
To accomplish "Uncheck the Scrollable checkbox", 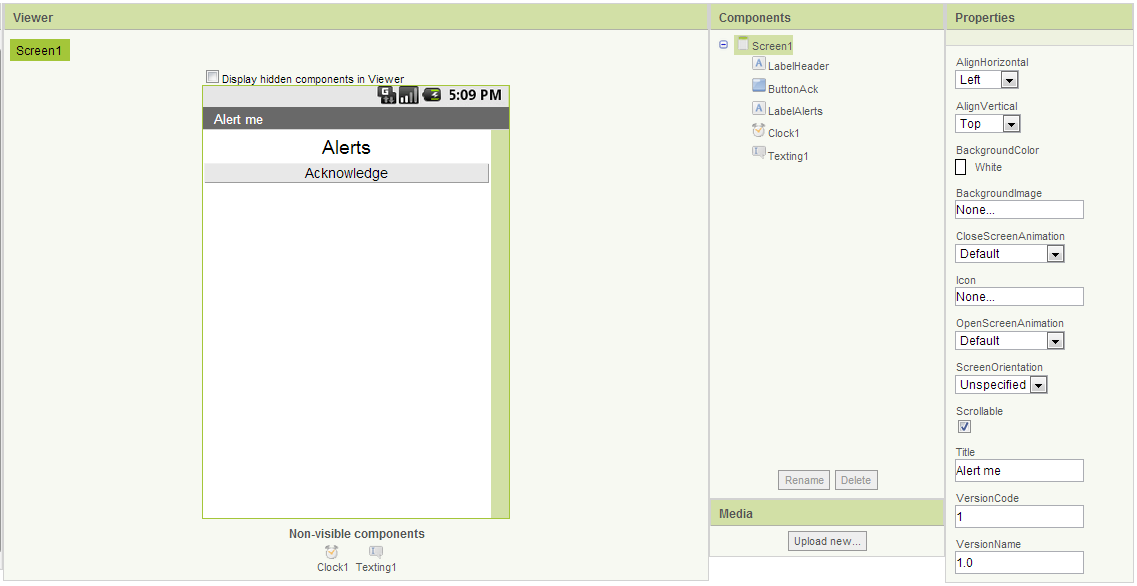I will coord(964,426).
